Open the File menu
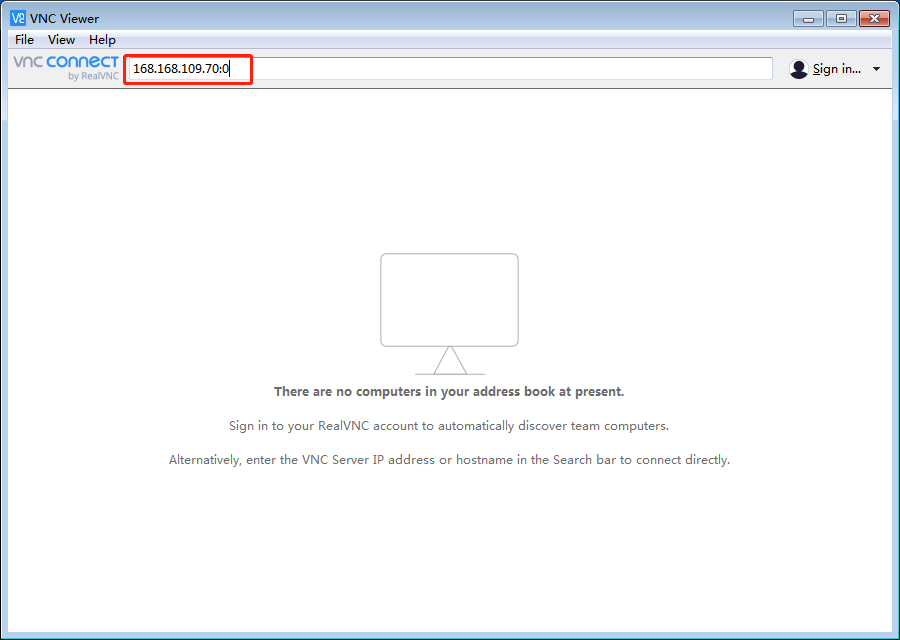This screenshot has width=900, height=640. point(24,40)
